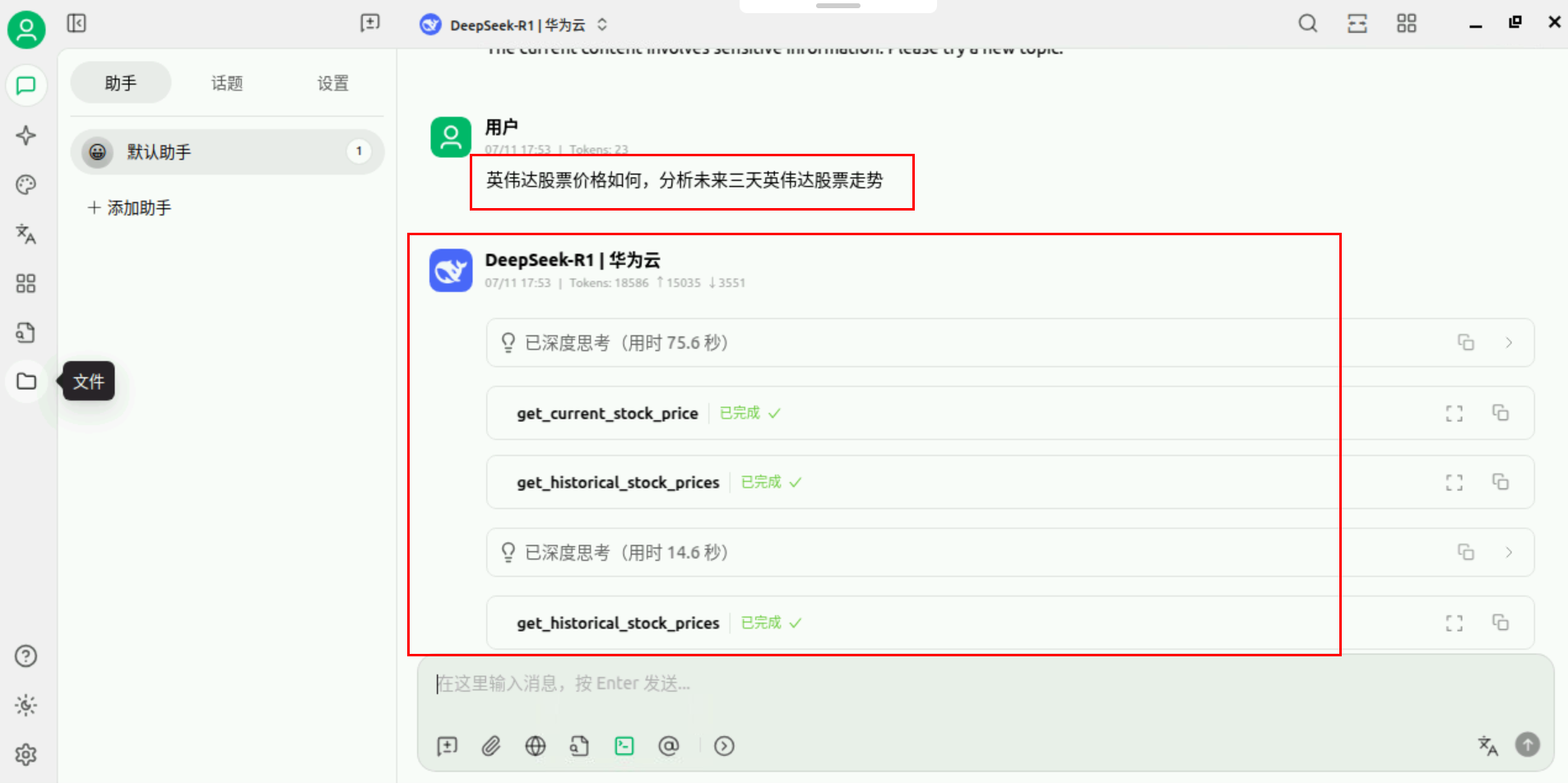Toggle web search globe icon

click(536, 746)
